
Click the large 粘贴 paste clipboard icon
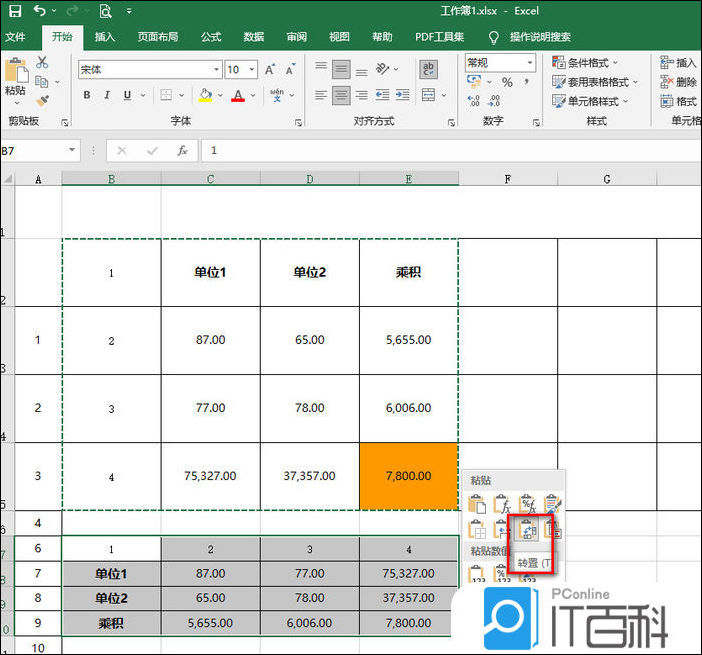[x=16, y=70]
